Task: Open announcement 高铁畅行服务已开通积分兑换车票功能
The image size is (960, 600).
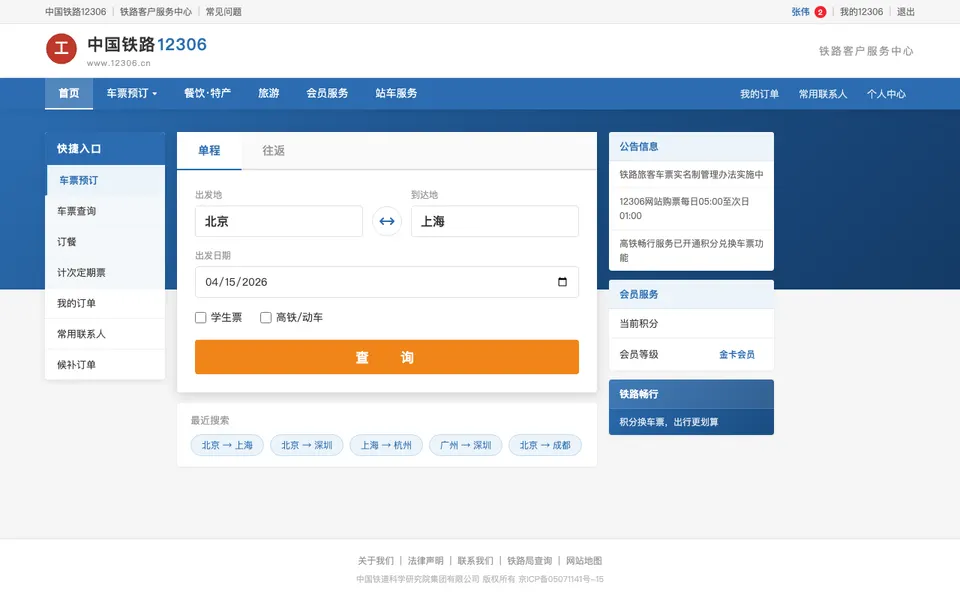Action: [x=691, y=250]
